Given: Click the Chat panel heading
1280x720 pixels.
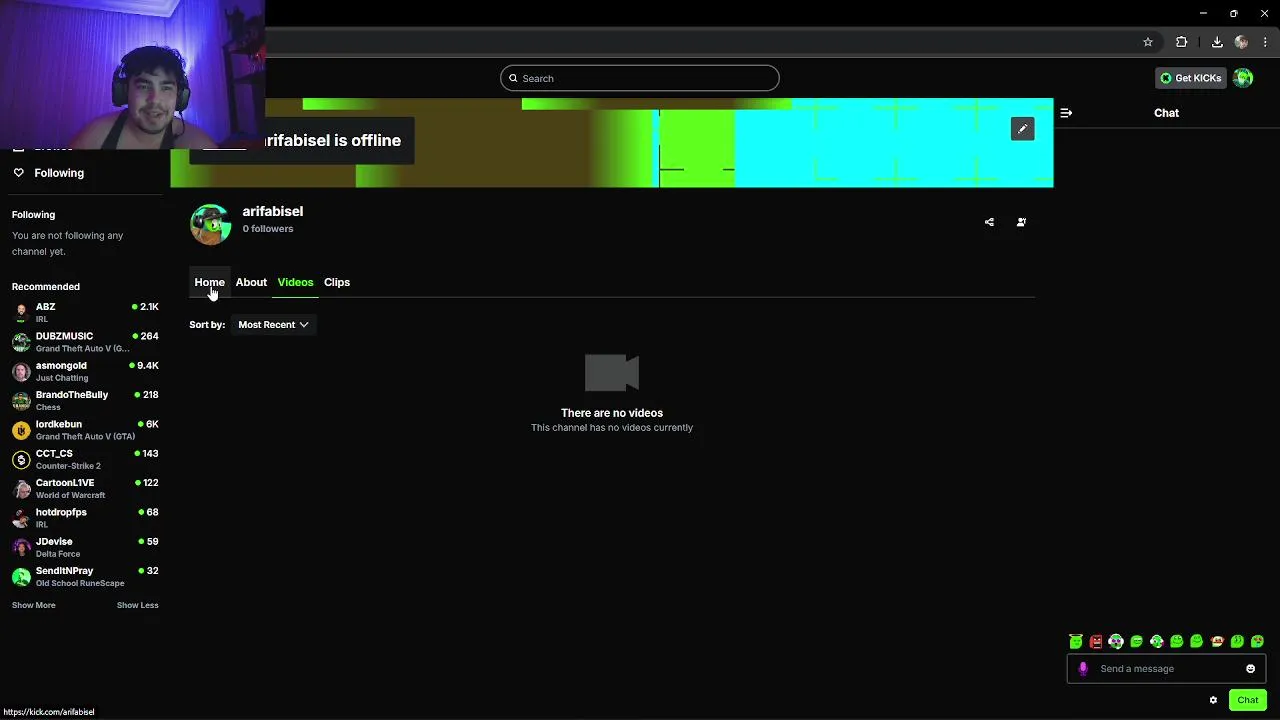Looking at the screenshot, I should tap(1166, 113).
